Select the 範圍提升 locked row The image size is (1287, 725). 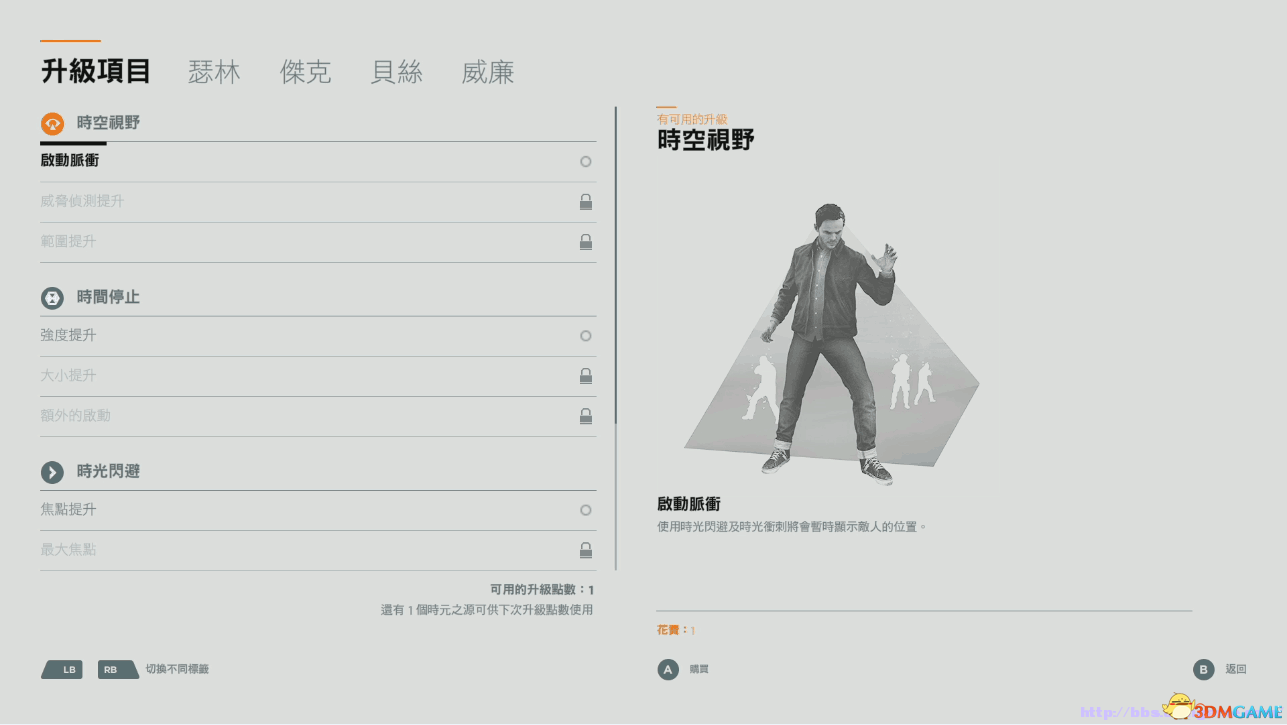pos(318,242)
